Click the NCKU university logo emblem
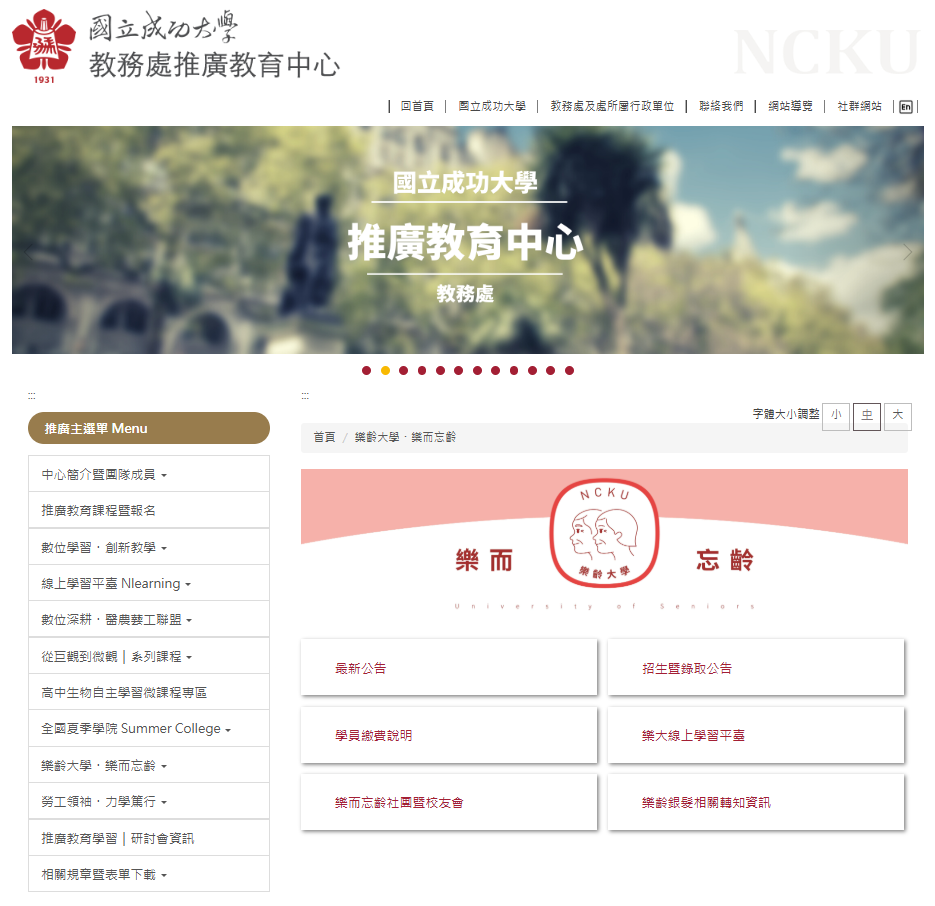 tap(44, 45)
